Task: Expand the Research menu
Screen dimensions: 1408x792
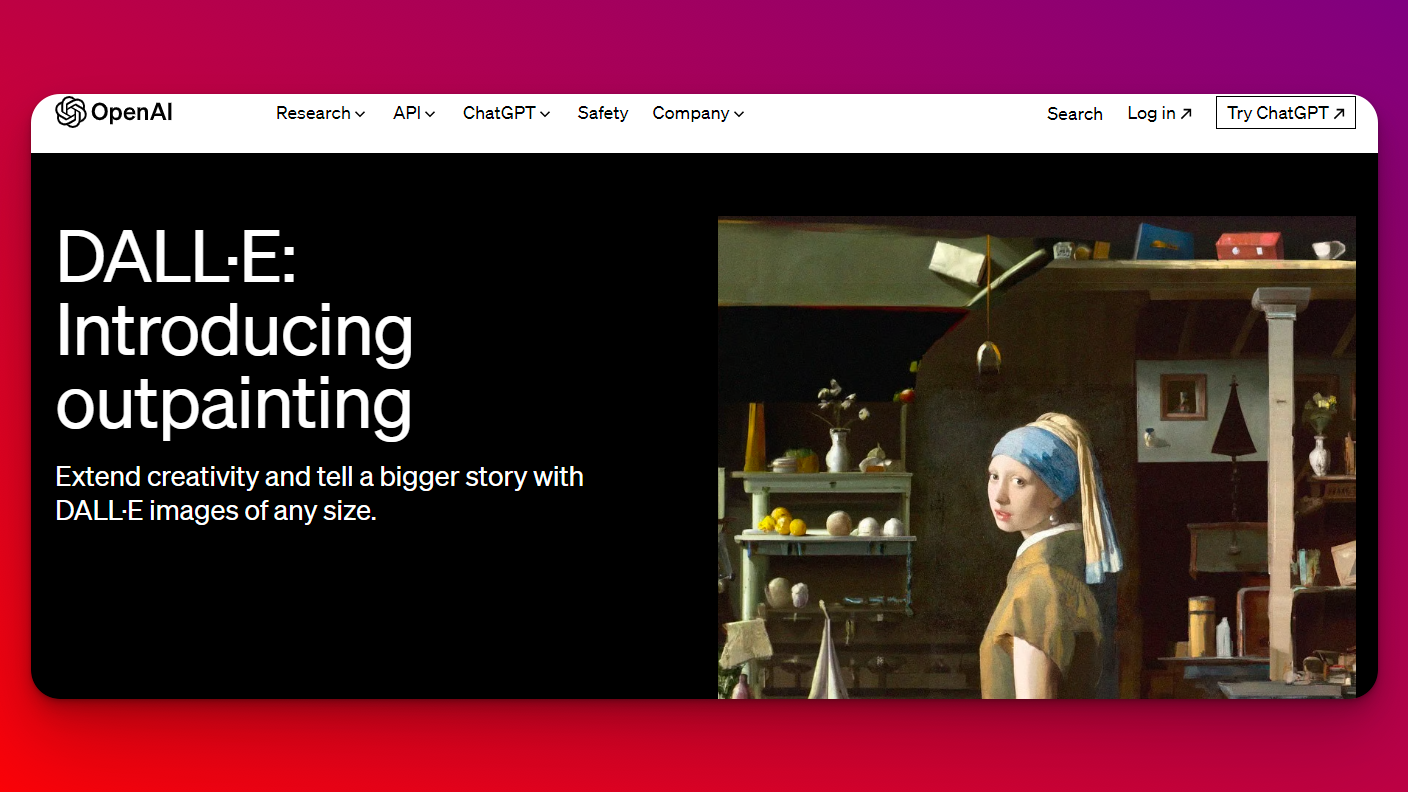Action: [321, 113]
